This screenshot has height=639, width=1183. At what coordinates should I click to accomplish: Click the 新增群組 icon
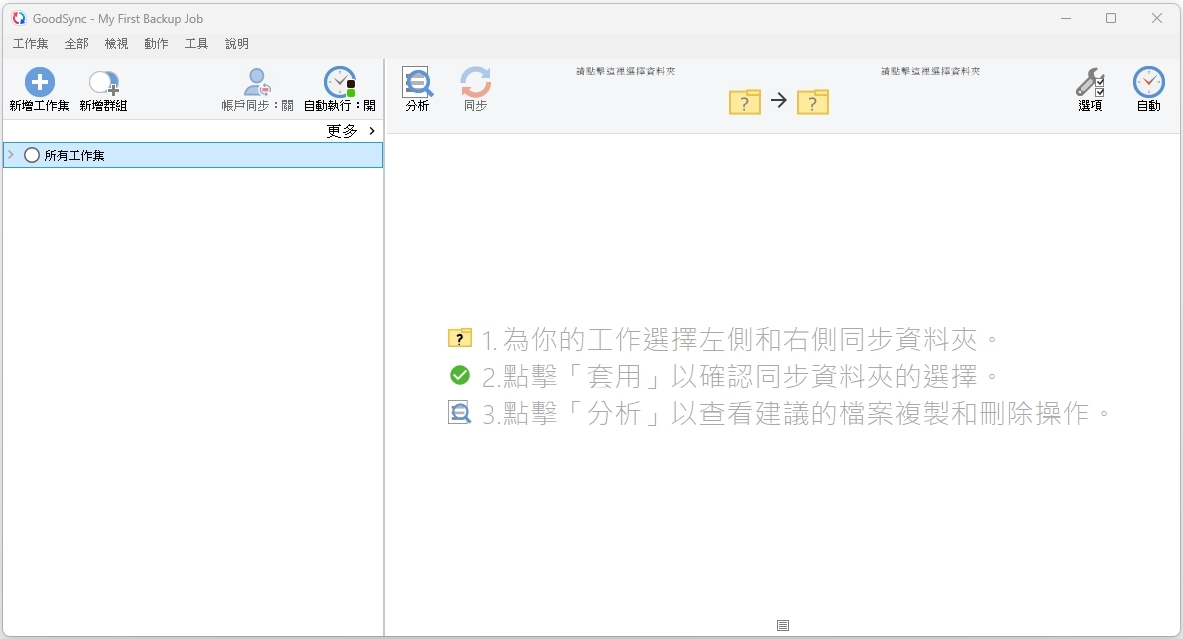pos(103,82)
